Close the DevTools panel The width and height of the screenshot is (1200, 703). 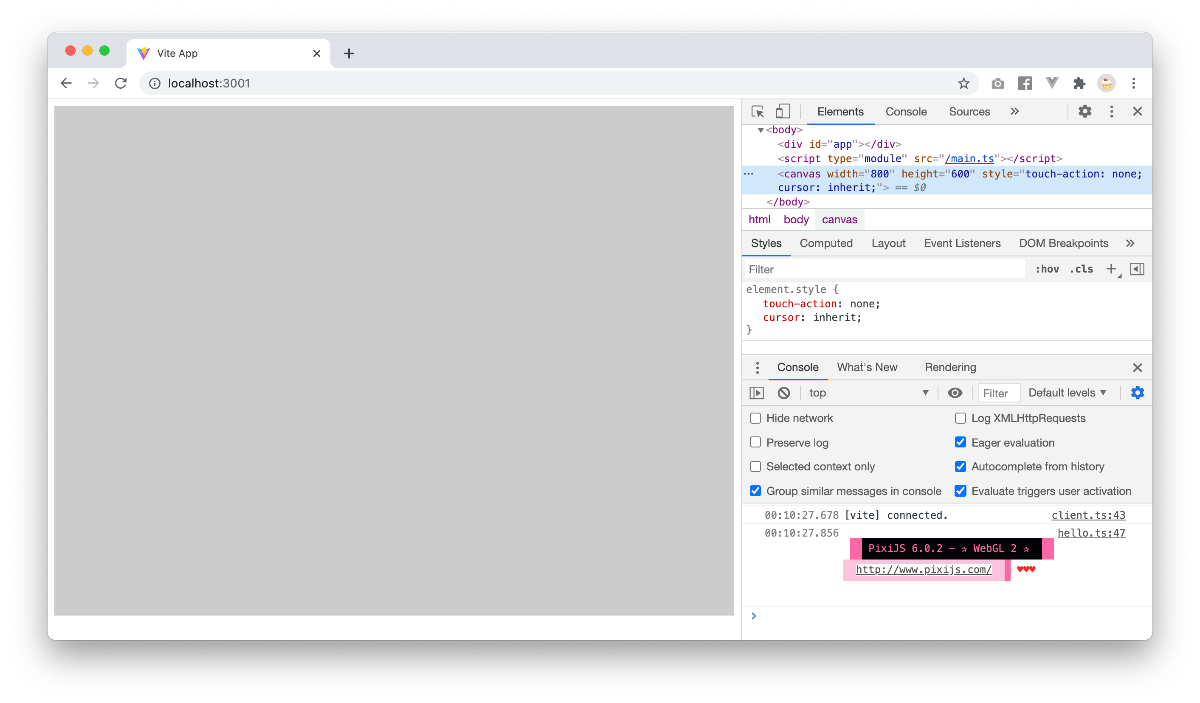(x=1137, y=111)
